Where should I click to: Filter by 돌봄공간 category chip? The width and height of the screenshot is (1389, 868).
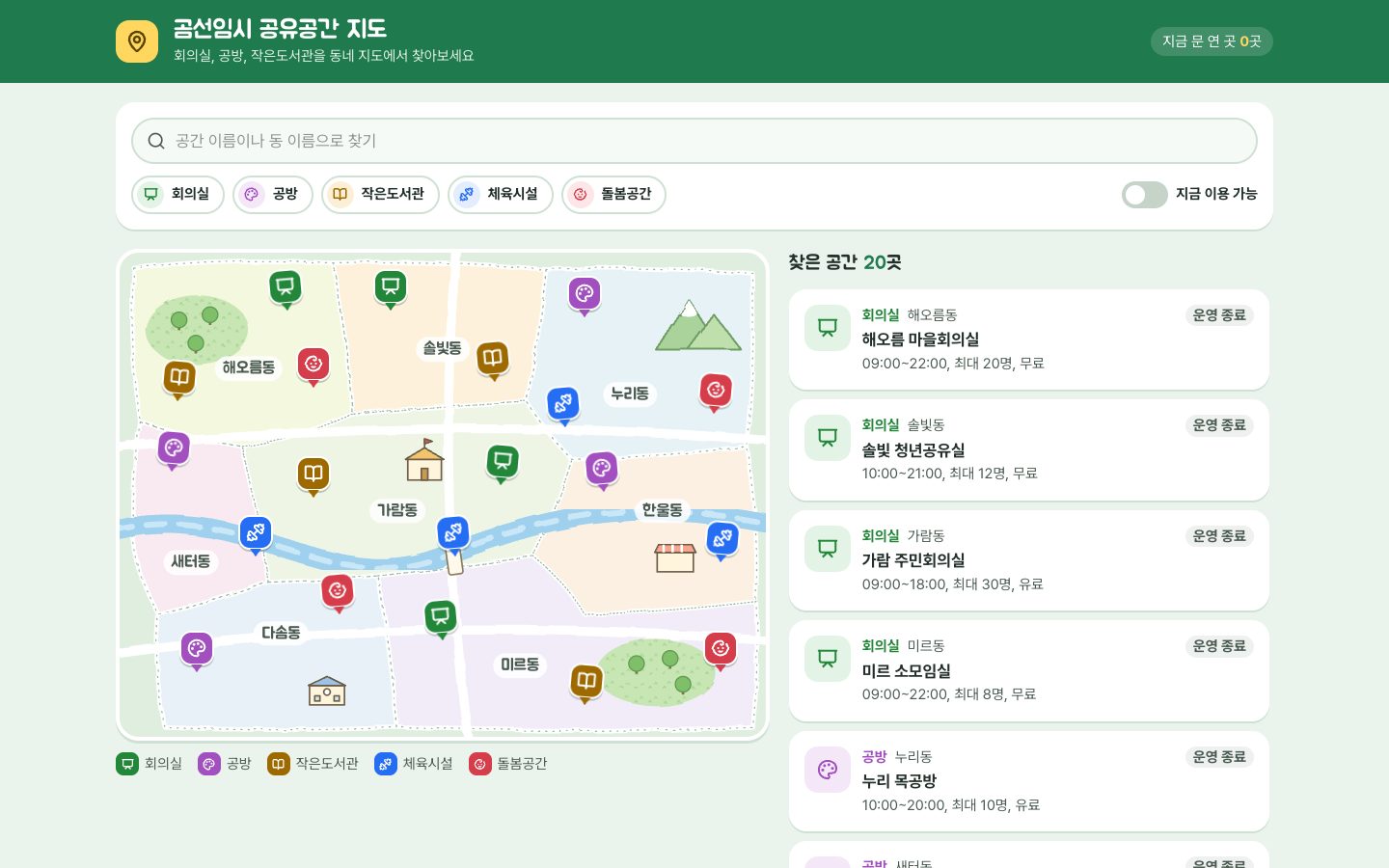[613, 194]
